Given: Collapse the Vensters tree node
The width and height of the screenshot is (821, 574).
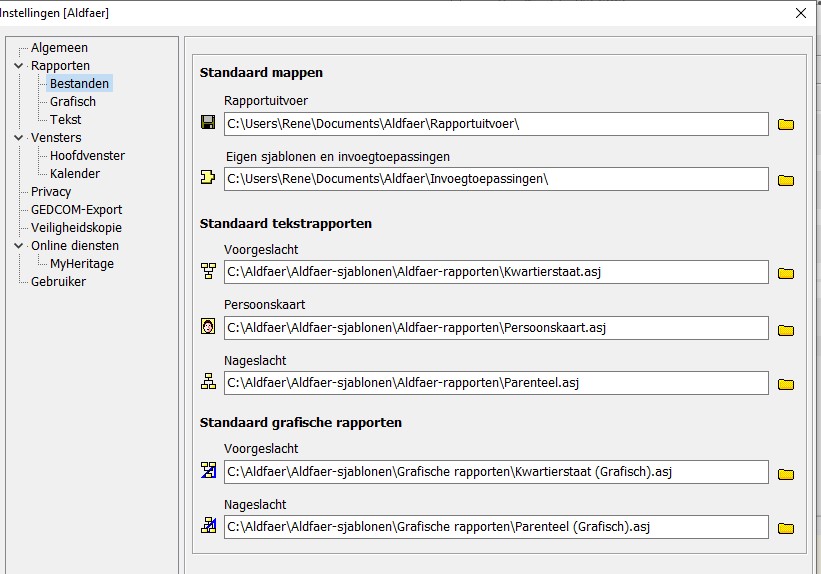Looking at the screenshot, I should coord(18,138).
